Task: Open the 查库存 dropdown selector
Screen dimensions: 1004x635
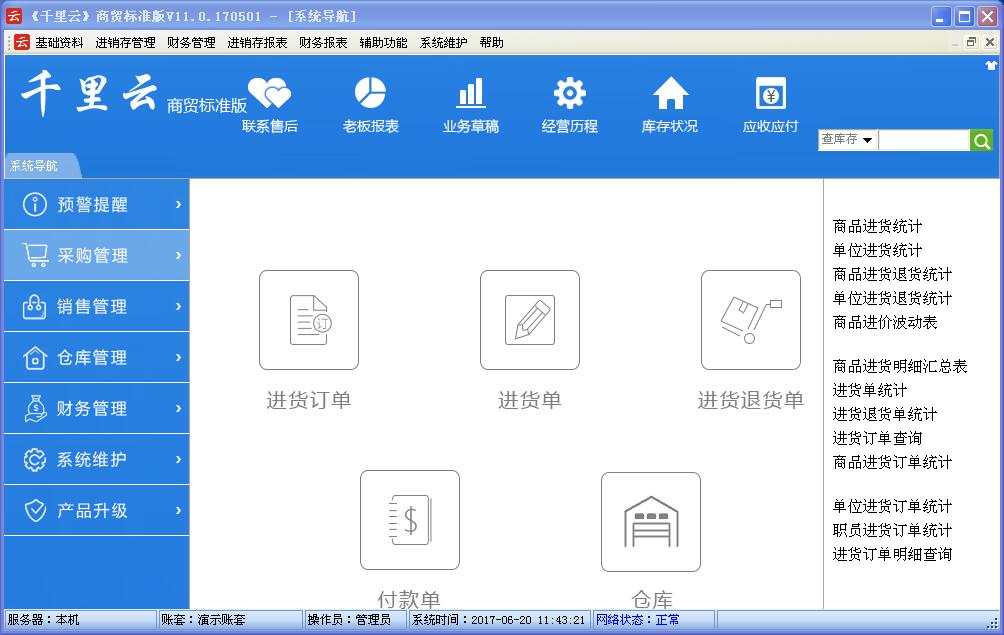Action: (847, 140)
